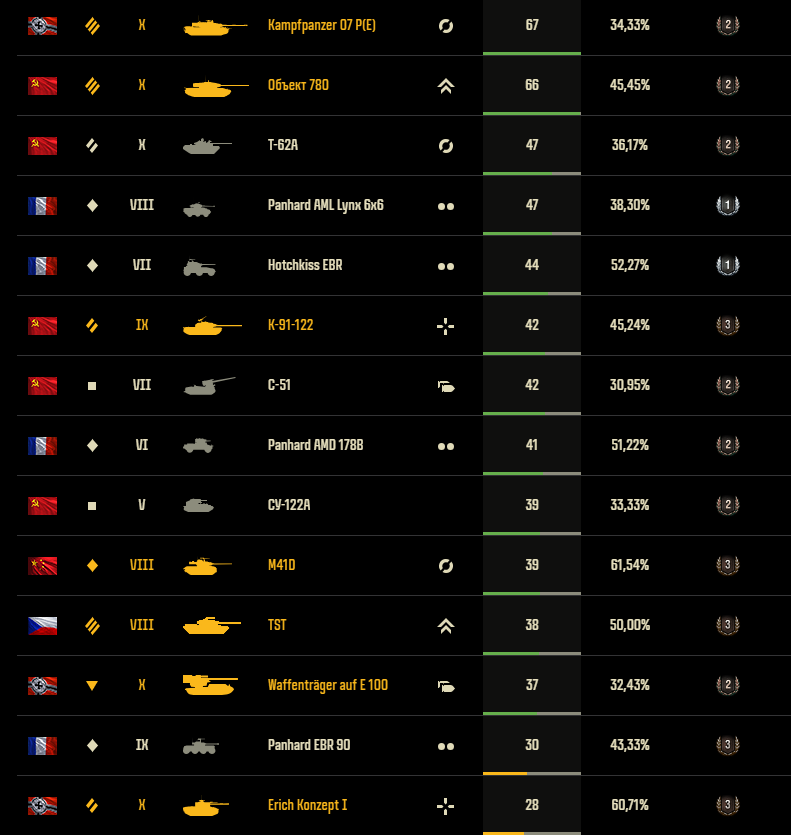Open the Panhard AML Lynx 6x6 vehicle name

point(325,205)
